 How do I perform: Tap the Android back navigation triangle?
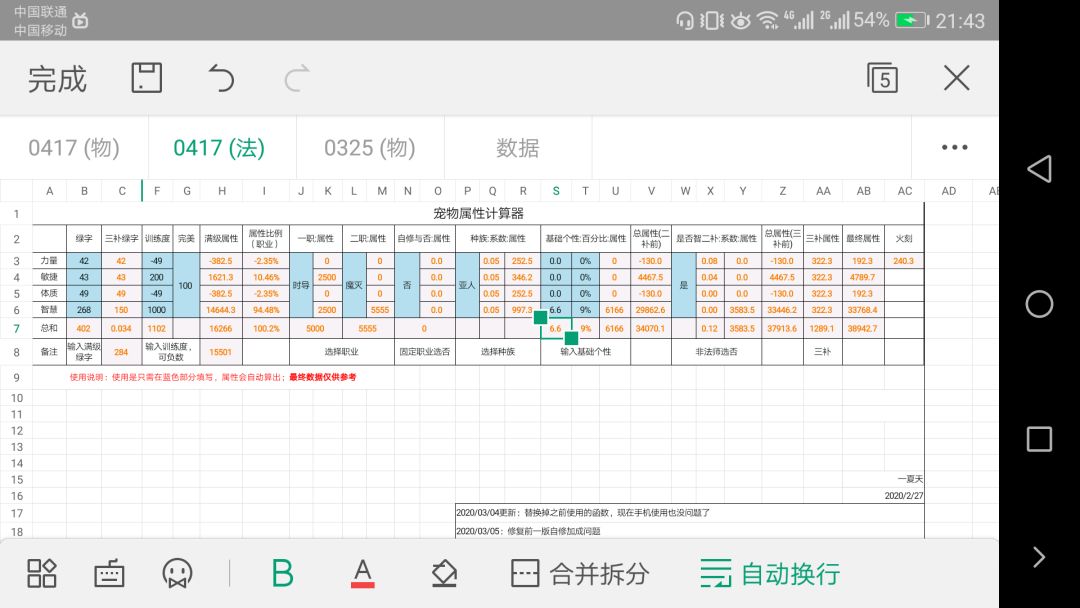1039,169
